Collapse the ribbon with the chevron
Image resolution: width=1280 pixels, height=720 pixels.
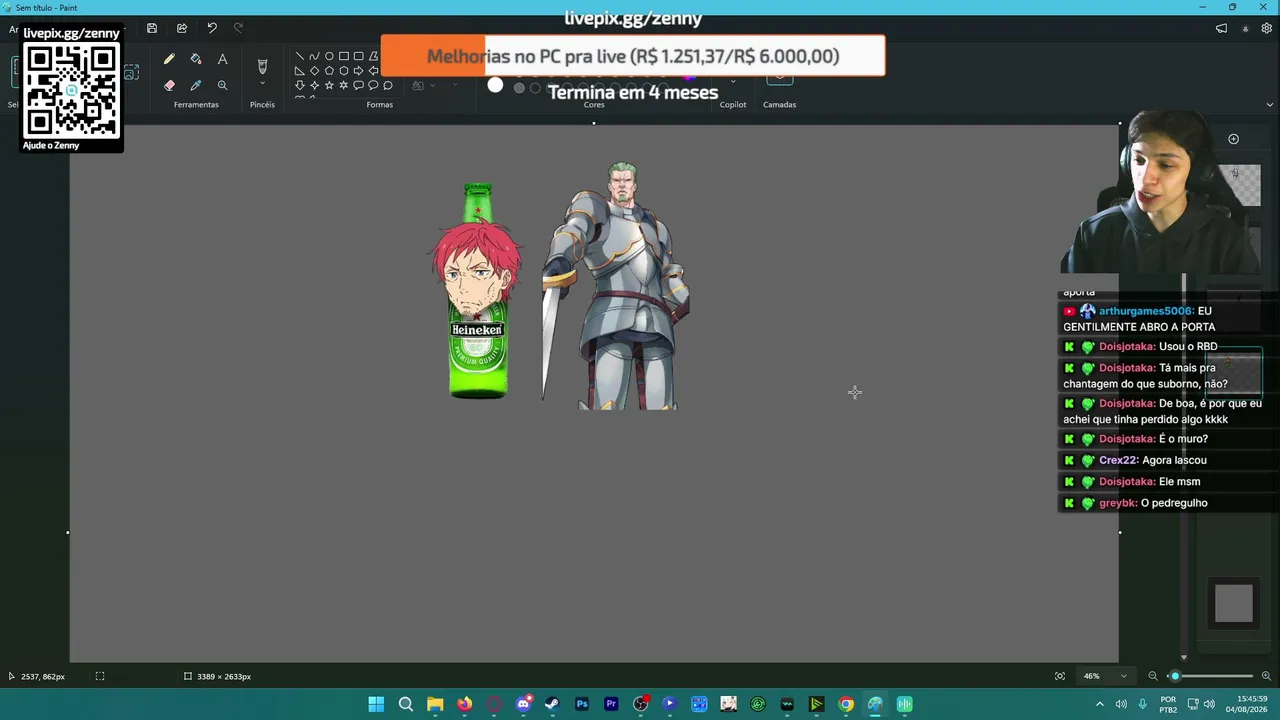(x=1270, y=104)
